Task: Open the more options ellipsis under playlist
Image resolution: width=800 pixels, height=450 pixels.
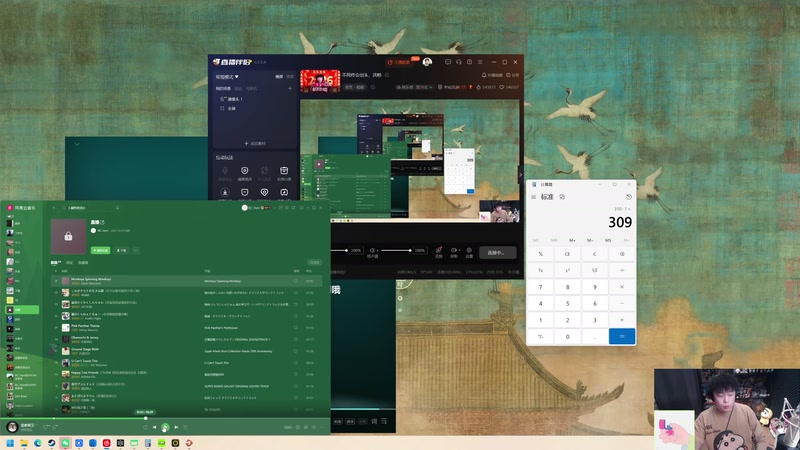Action: pyautogui.click(x=136, y=250)
